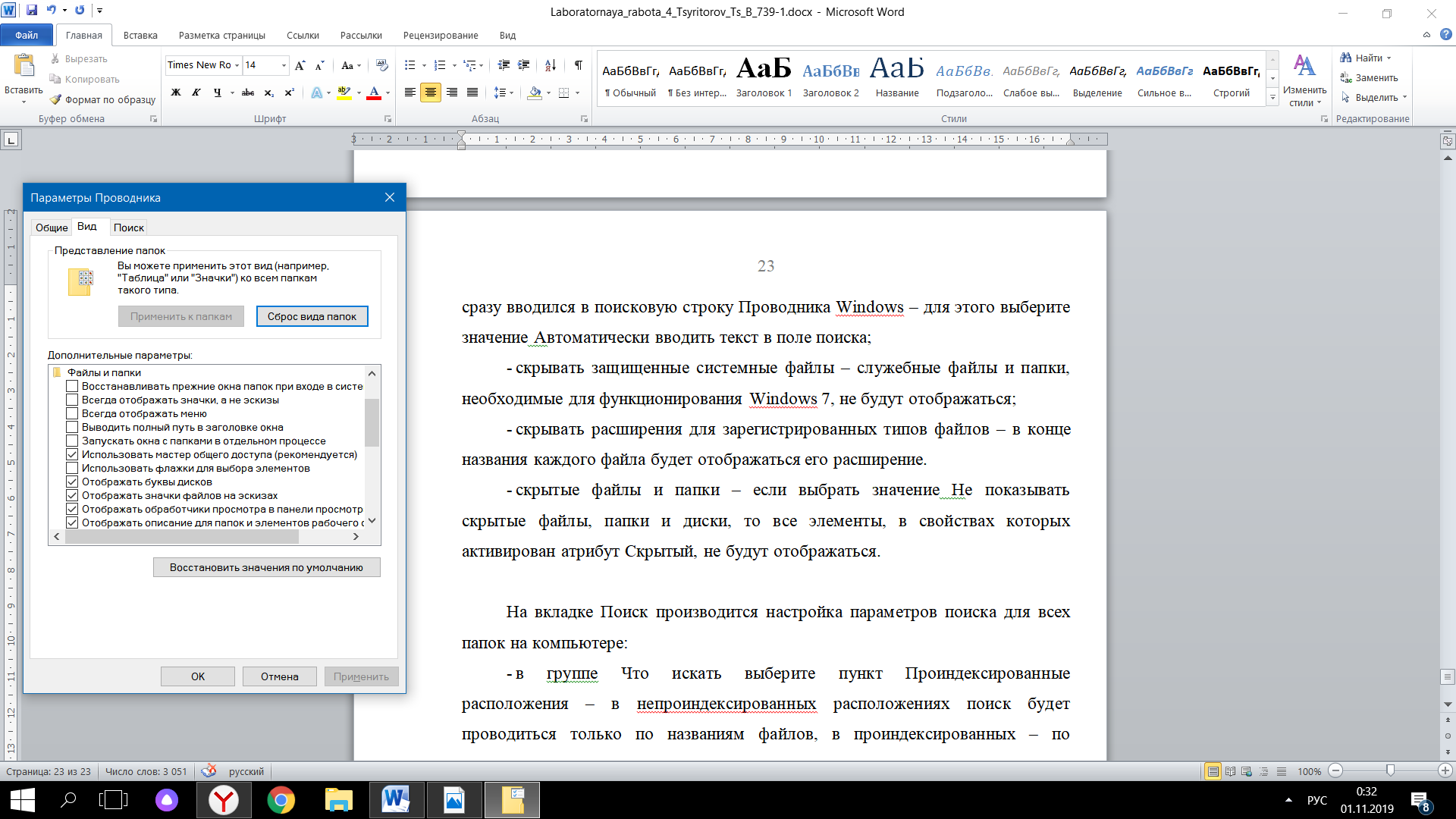Open the font name dropdown Times New Roman
Viewport: 1456px width, 819px height.
237,65
